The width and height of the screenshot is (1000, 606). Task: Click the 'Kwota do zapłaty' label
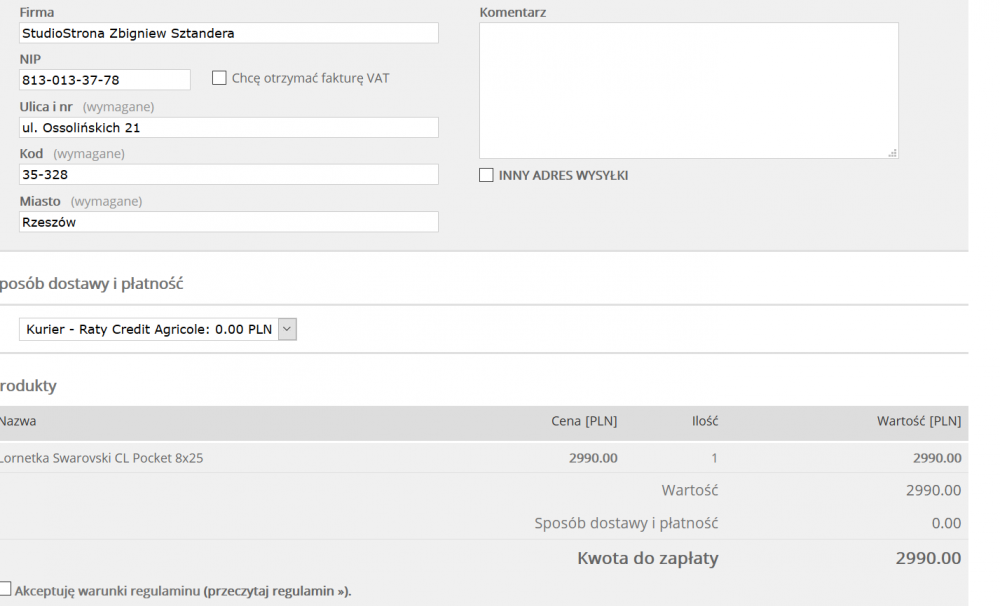coord(647,558)
